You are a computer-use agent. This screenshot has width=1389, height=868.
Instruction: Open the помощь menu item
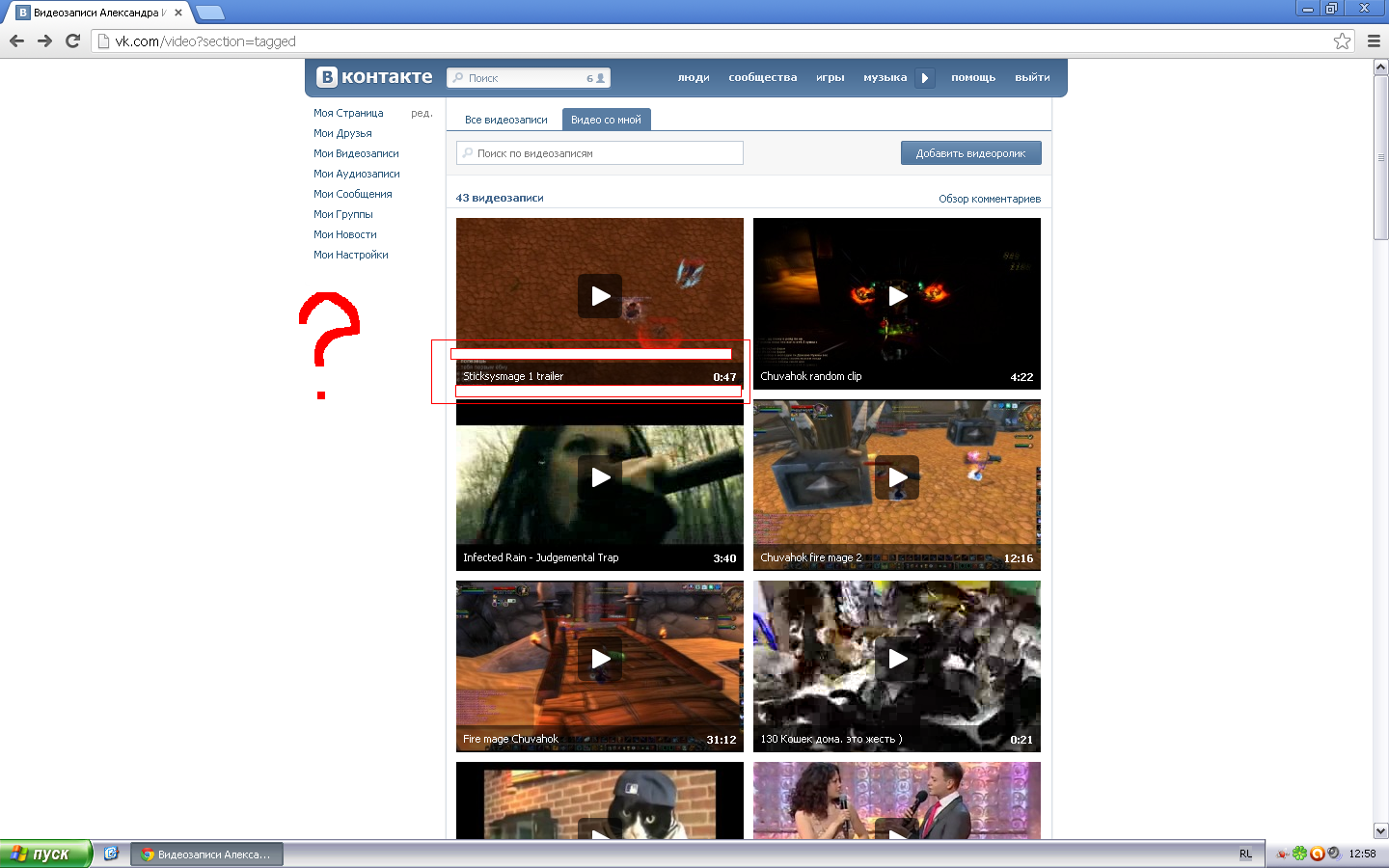coord(973,77)
